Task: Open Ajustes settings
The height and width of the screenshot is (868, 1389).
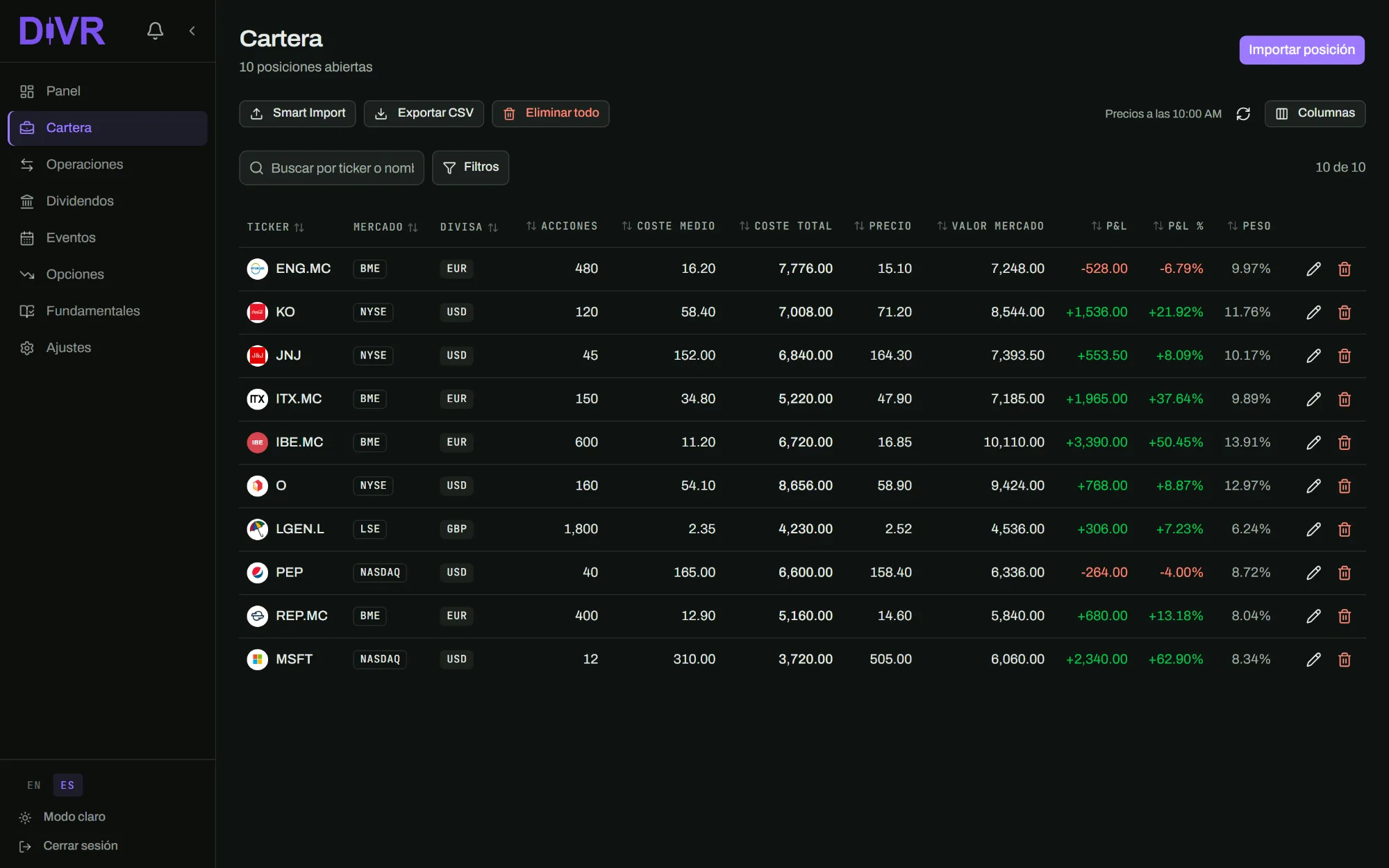Action: point(108,348)
